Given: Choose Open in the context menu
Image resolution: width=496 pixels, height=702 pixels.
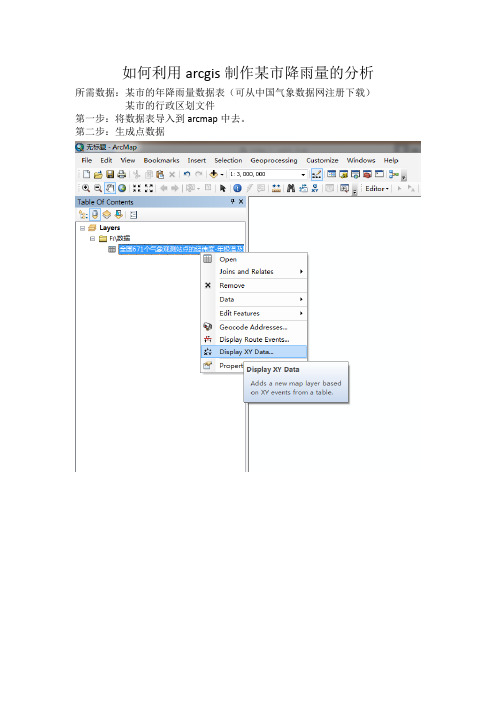Looking at the screenshot, I should click(x=254, y=259).
